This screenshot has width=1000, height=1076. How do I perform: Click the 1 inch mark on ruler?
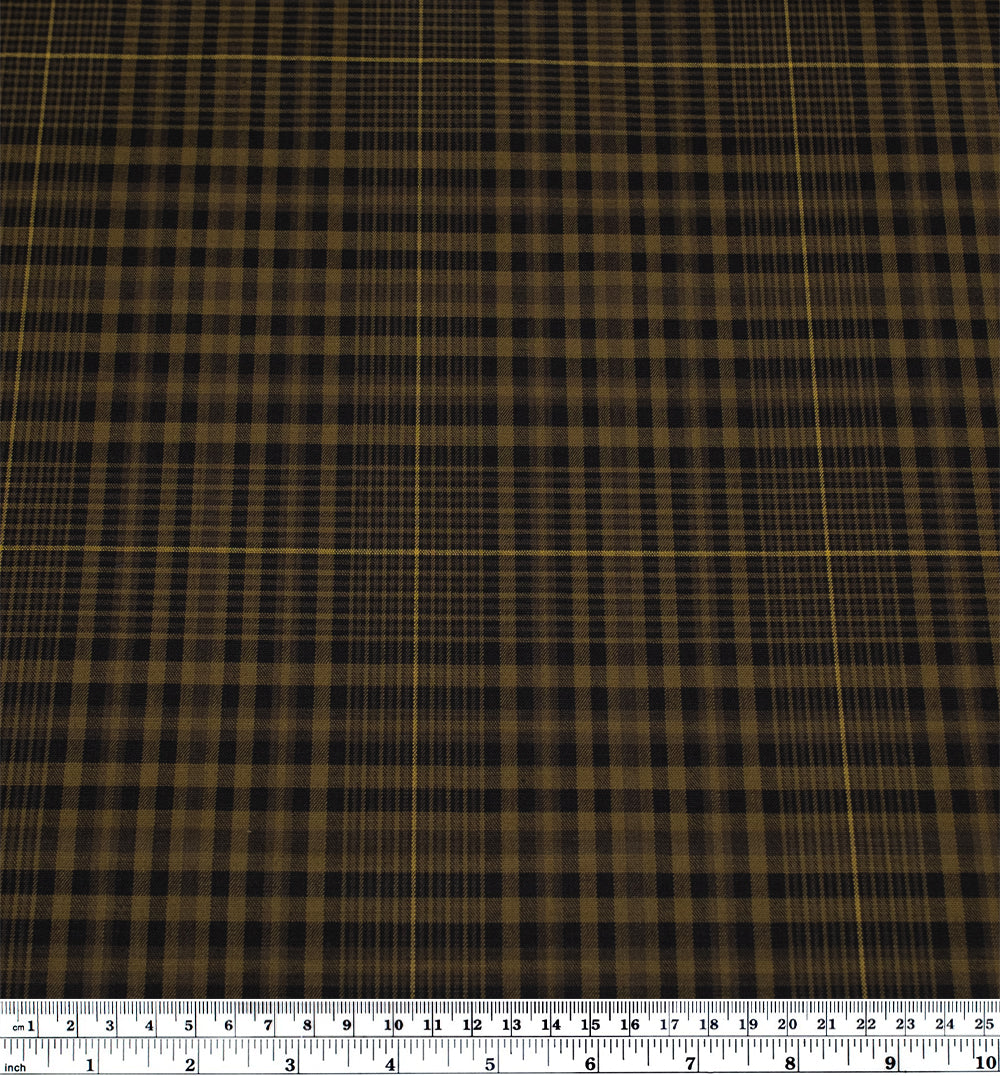coord(91,1064)
